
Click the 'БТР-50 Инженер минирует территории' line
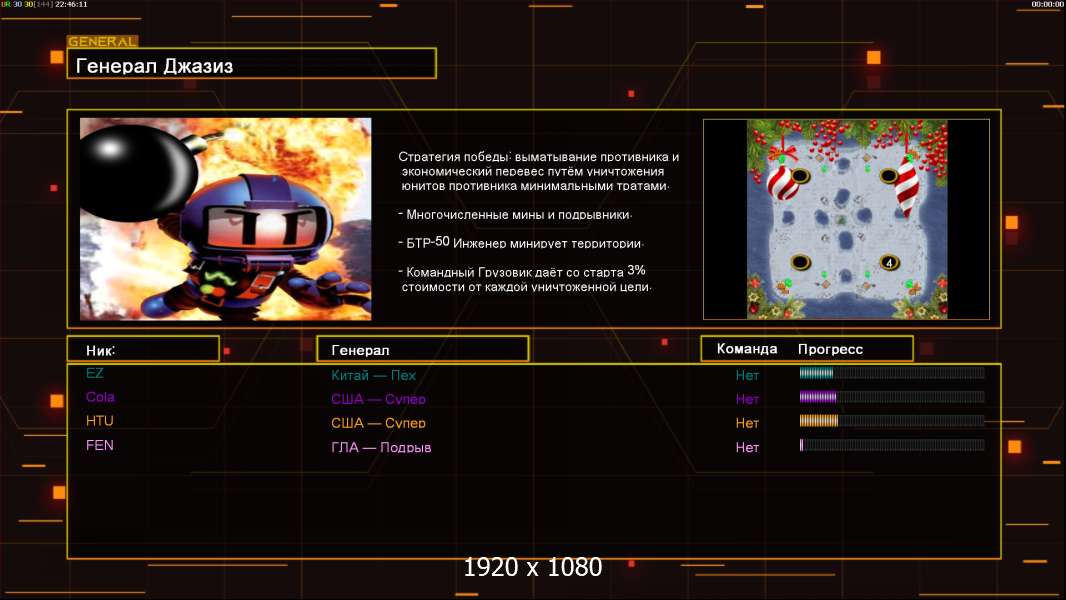tap(521, 243)
